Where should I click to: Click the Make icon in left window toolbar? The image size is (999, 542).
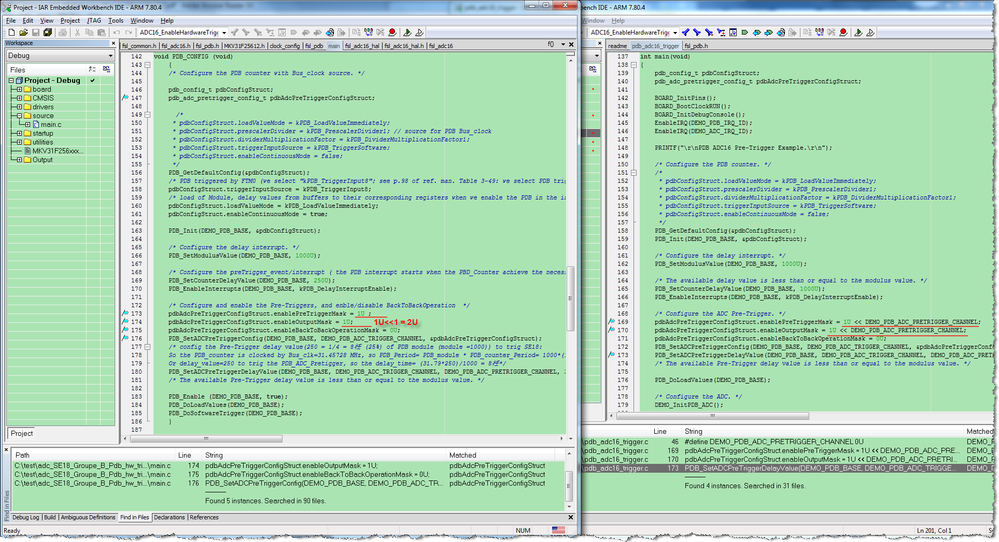click(368, 32)
